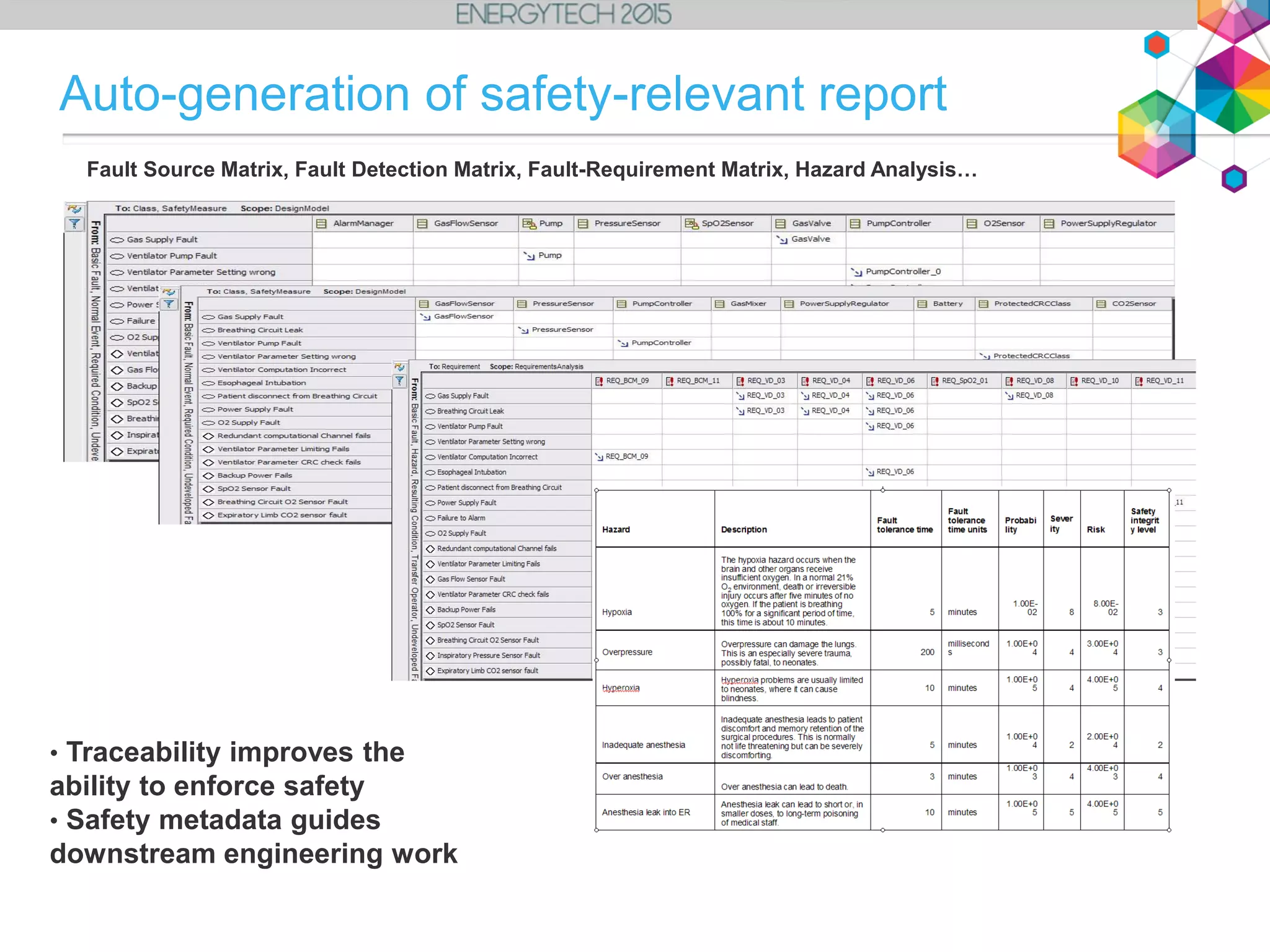This screenshot has width=1270, height=952.
Task: Click the Pump class icon in top matrix header
Action: pyautogui.click(x=529, y=224)
